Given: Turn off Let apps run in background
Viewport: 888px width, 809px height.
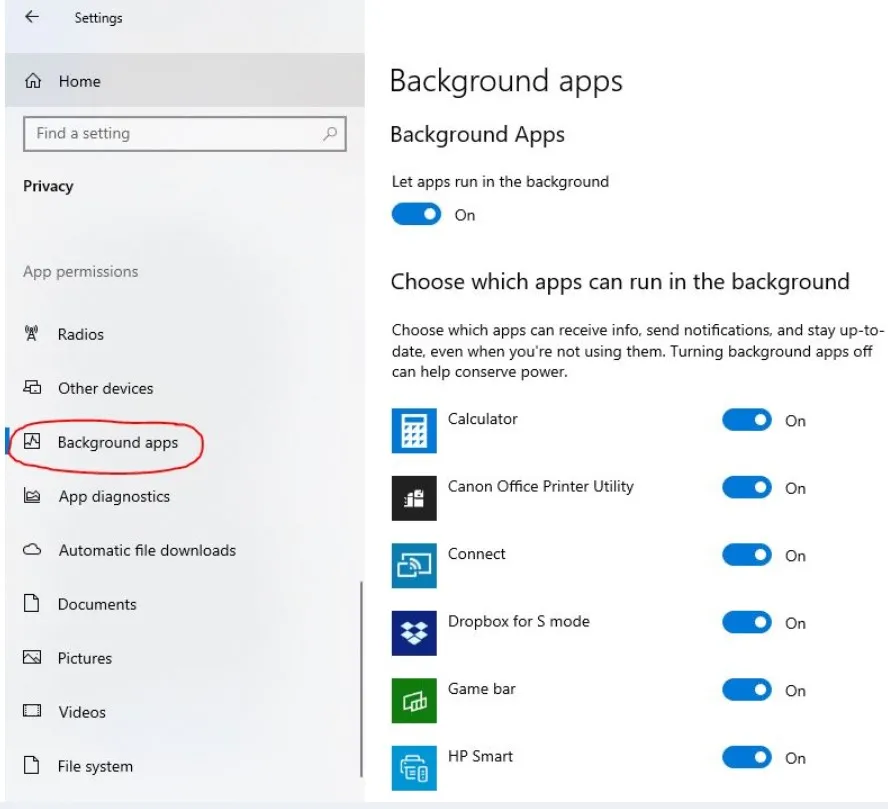Looking at the screenshot, I should 416,215.
